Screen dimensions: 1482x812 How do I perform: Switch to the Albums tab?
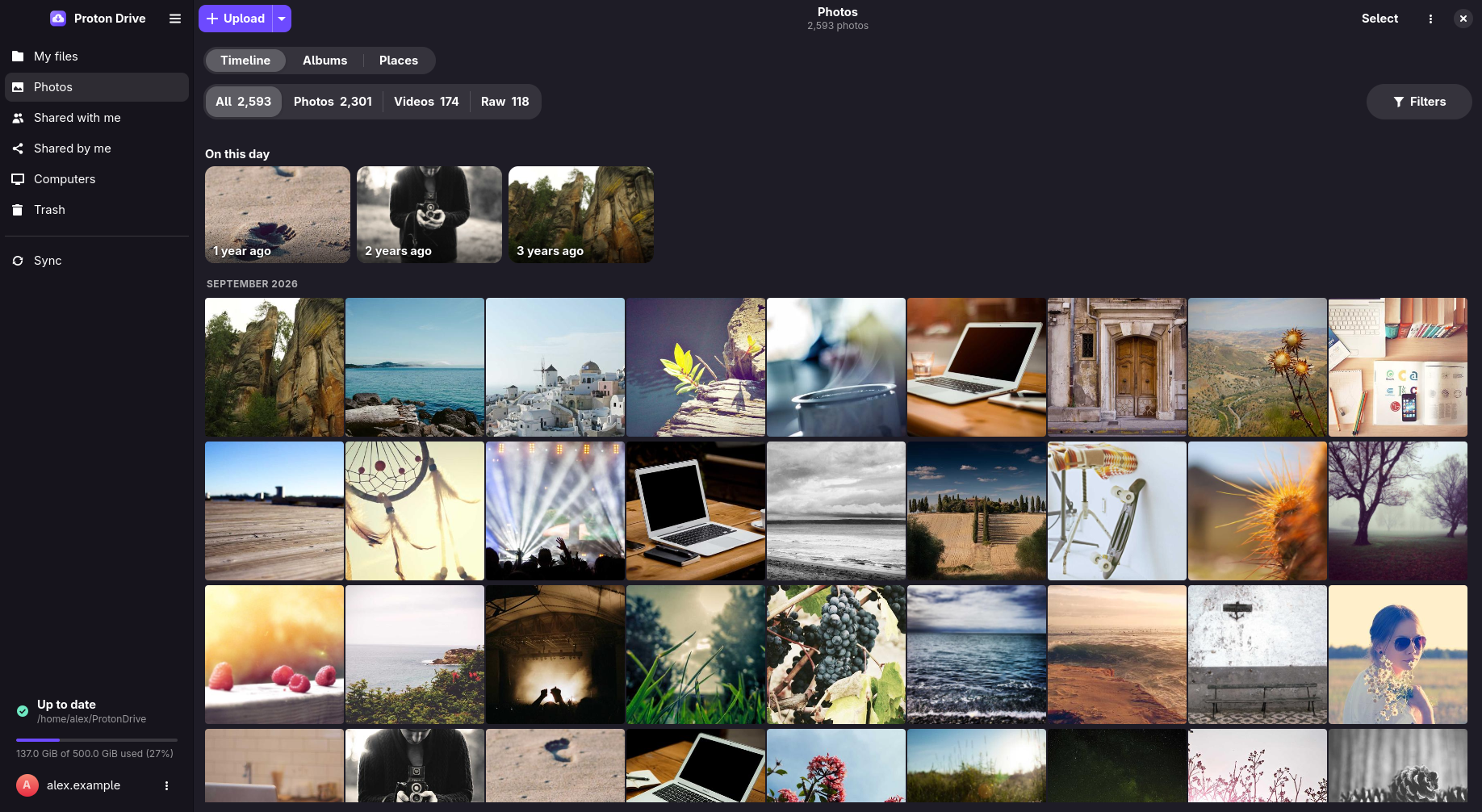pos(324,61)
